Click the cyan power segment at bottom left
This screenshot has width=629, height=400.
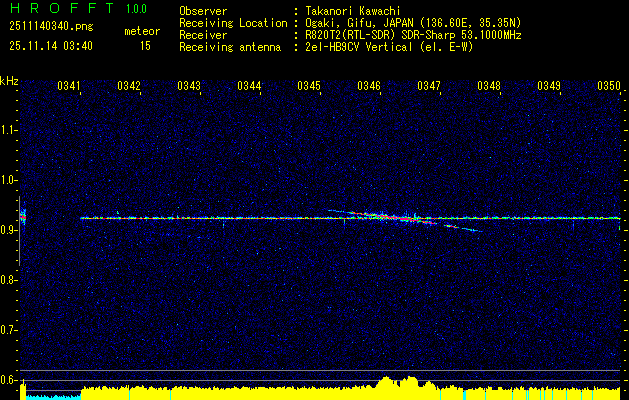(53, 397)
